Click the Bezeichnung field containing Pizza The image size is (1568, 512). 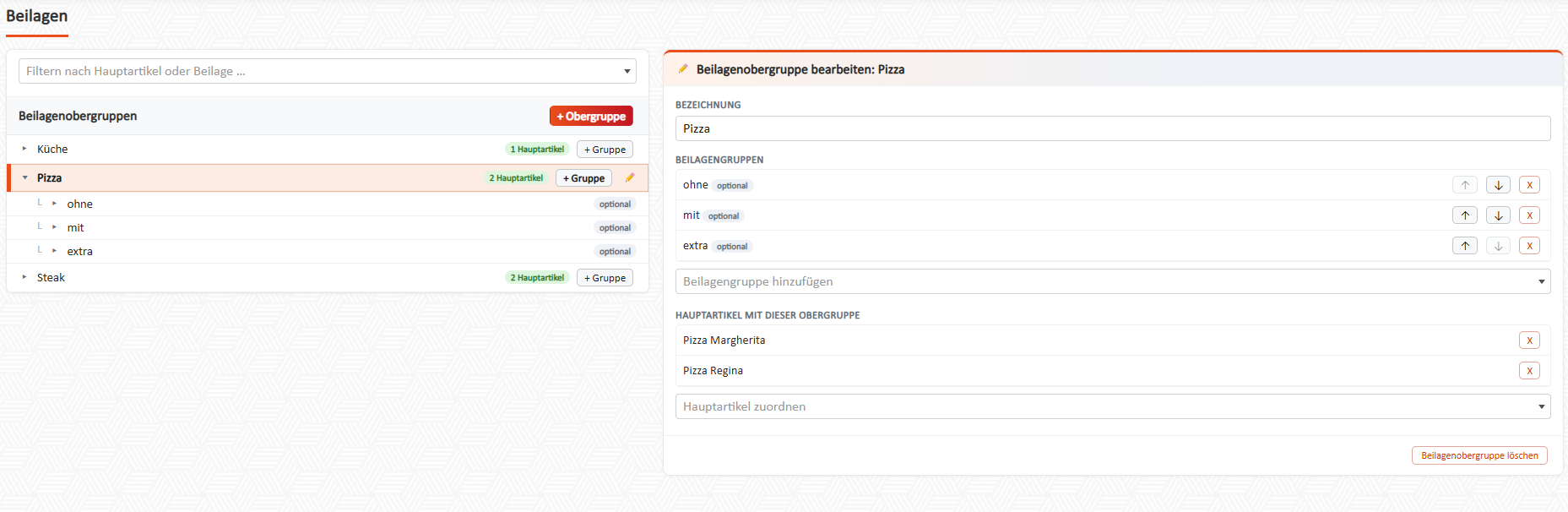point(1113,128)
